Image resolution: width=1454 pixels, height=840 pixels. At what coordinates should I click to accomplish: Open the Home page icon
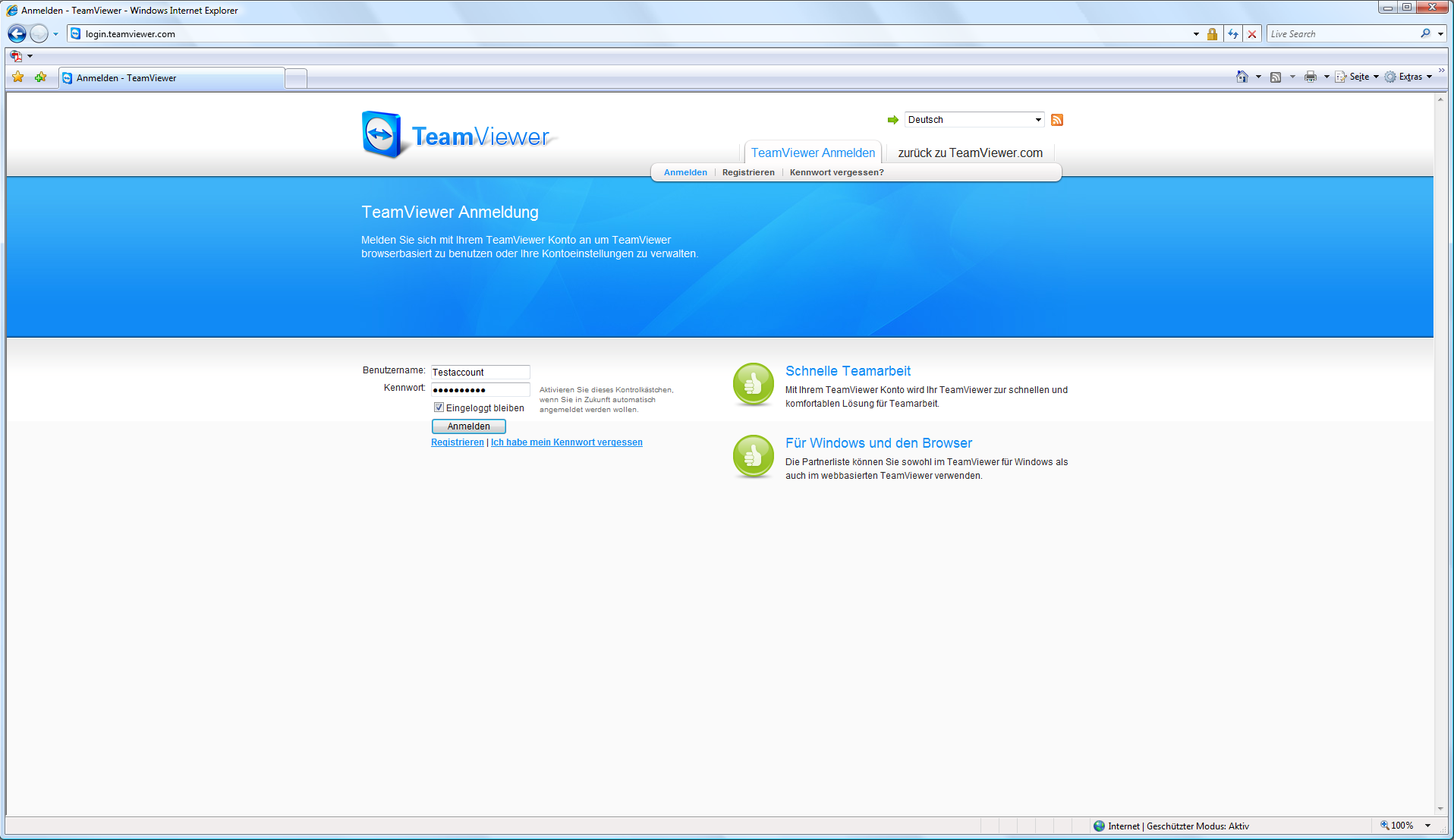[1242, 77]
